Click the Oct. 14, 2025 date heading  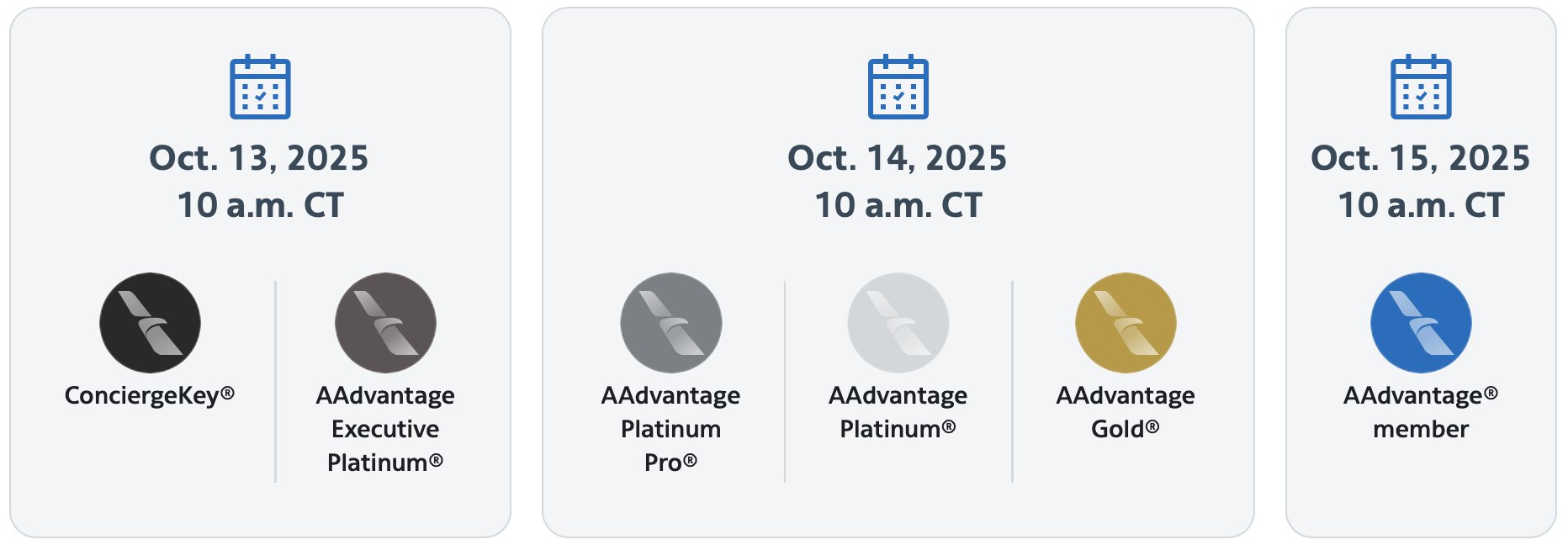click(897, 158)
